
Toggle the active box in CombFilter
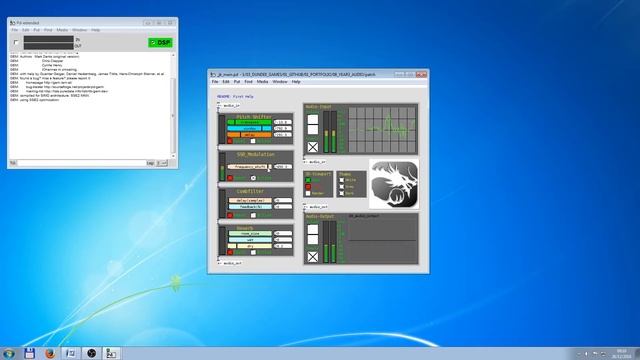point(253,215)
